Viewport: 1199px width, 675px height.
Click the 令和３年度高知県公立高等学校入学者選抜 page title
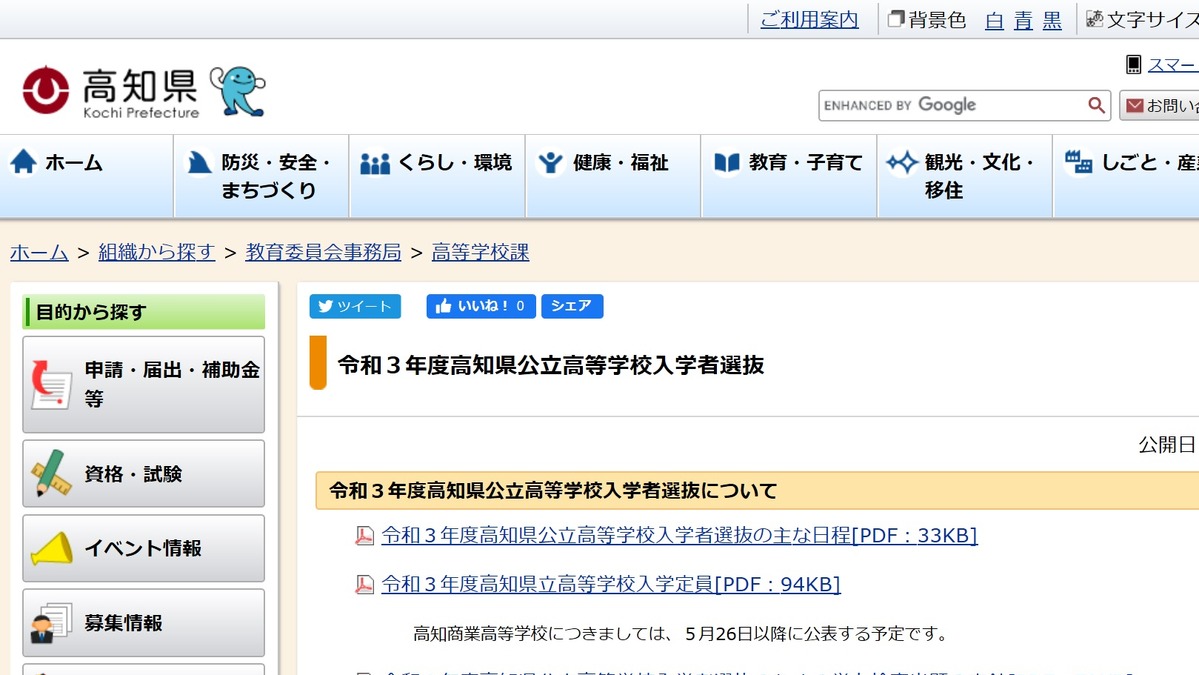pos(551,365)
